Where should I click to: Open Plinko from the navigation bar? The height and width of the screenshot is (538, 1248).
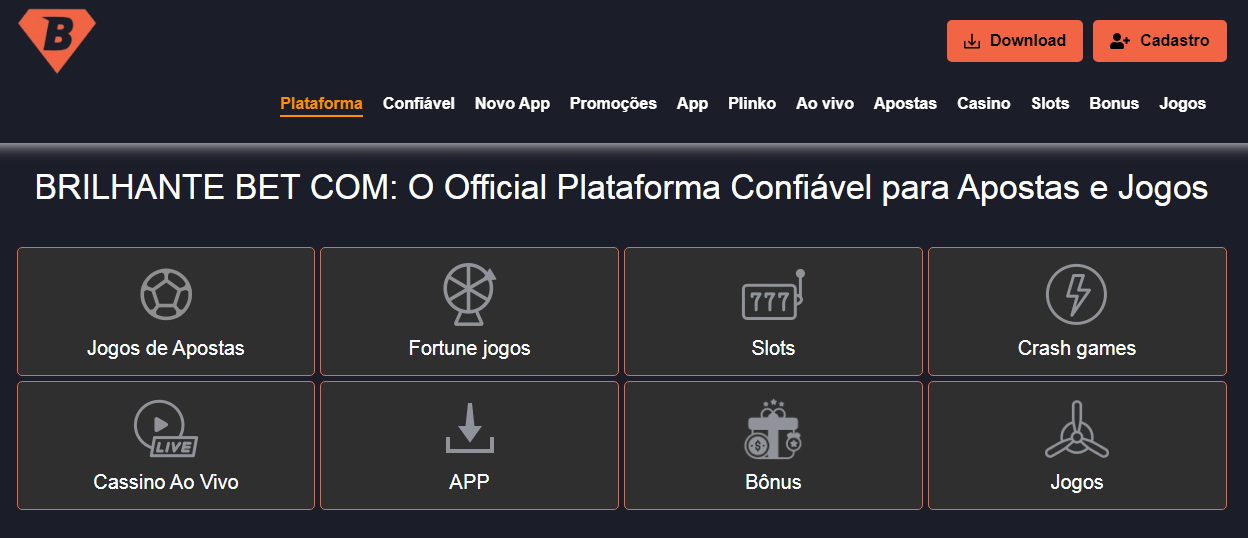tap(752, 104)
